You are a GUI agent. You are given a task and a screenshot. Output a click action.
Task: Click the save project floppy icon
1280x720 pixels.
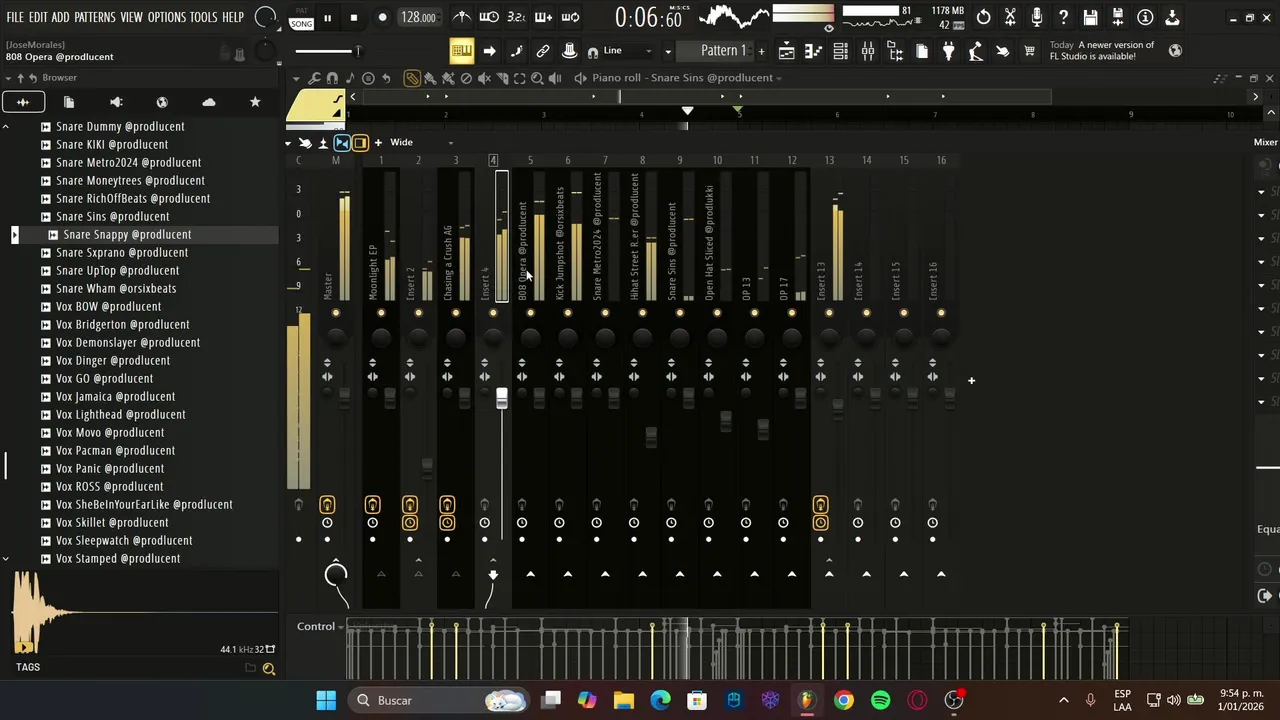[1091, 17]
